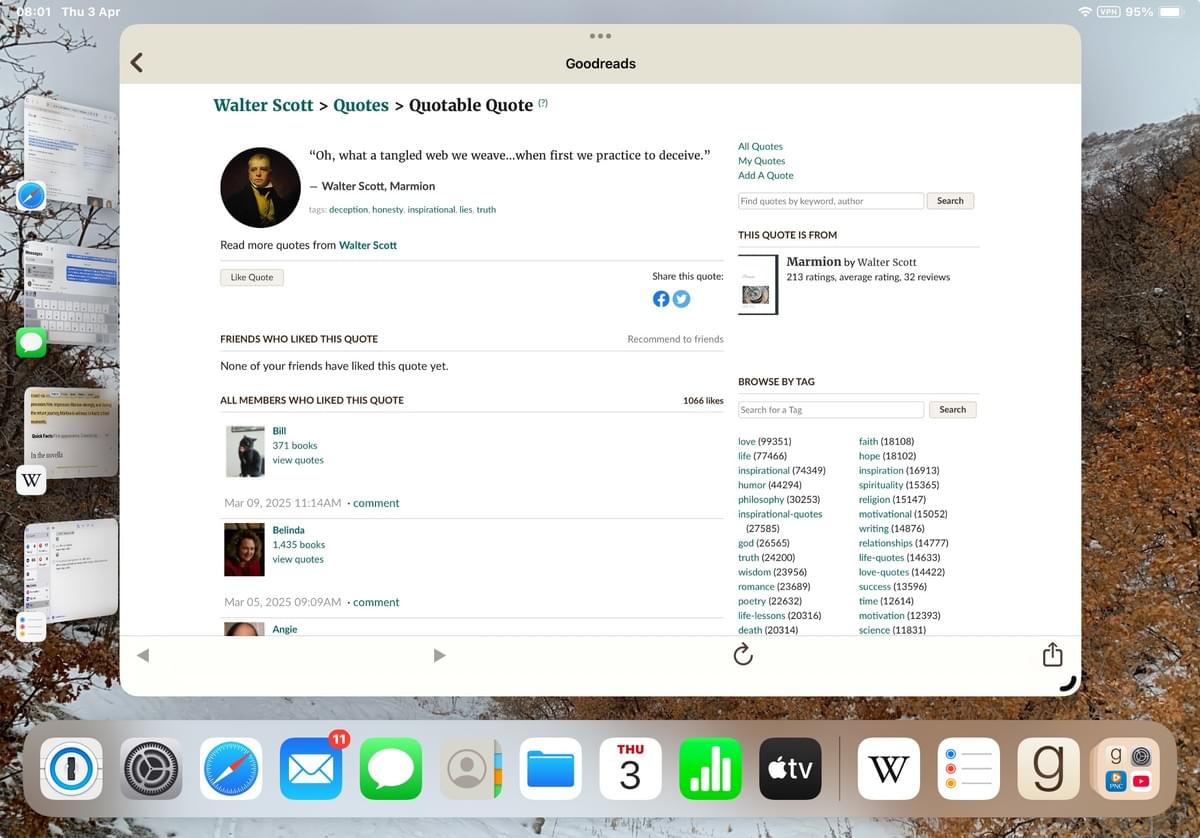Viewport: 1200px width, 838px height.
Task: Open the All Quotes link
Action: click(x=761, y=146)
